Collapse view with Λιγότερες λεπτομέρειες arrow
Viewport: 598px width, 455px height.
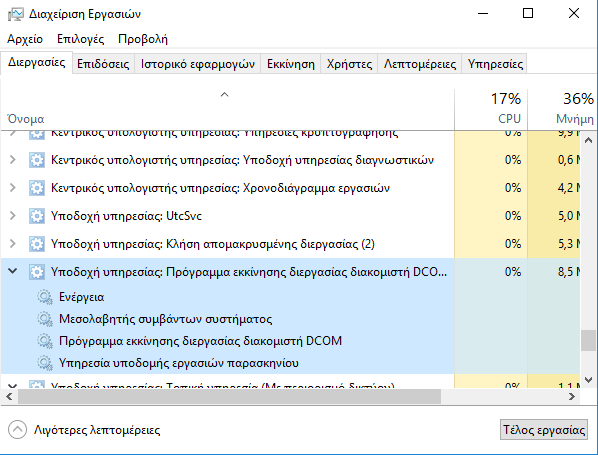(17, 430)
